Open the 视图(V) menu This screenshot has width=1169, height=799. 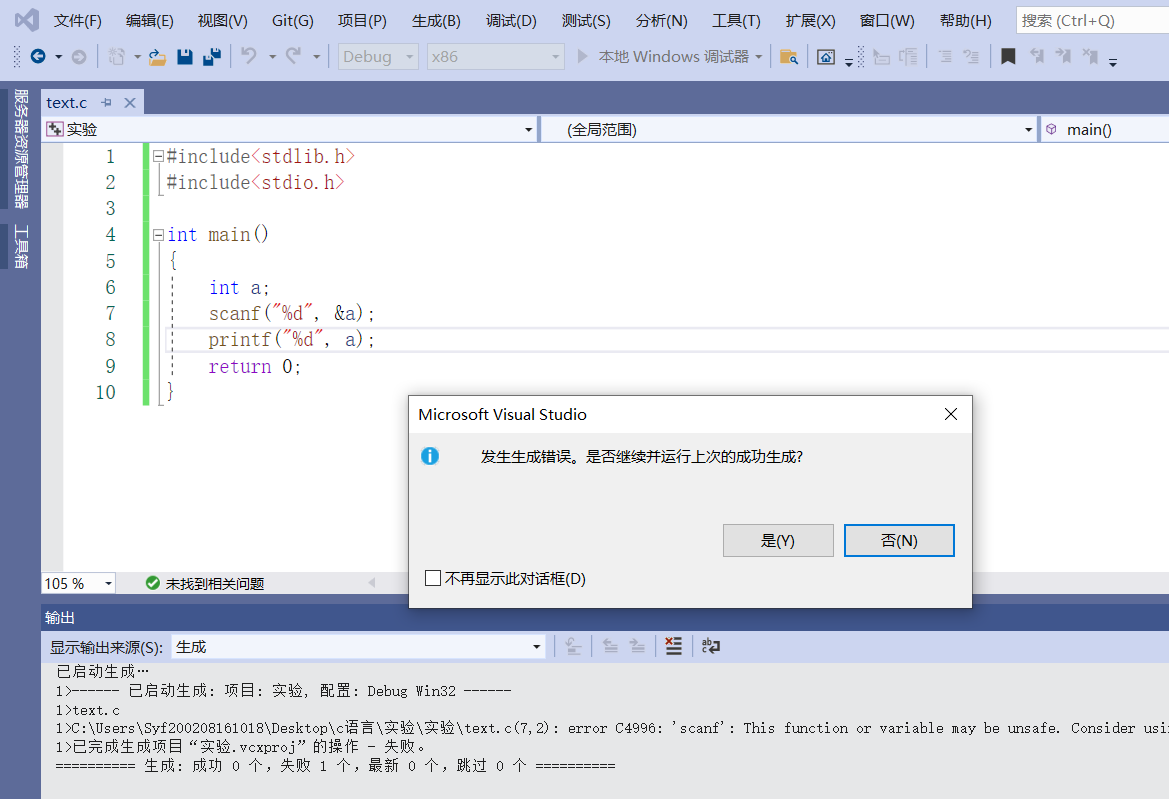click(x=222, y=21)
